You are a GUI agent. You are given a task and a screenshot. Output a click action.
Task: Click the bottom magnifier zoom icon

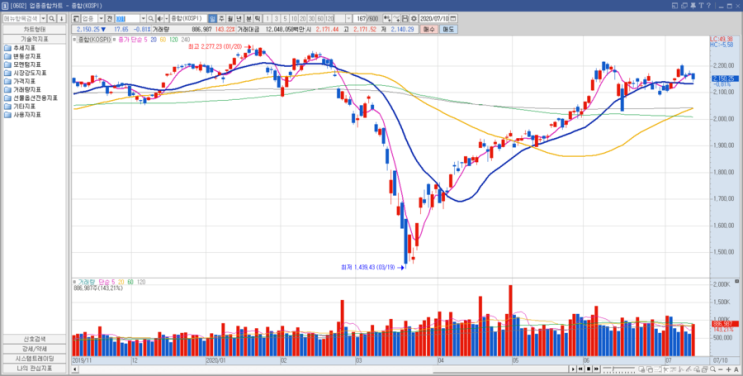tap(712, 369)
